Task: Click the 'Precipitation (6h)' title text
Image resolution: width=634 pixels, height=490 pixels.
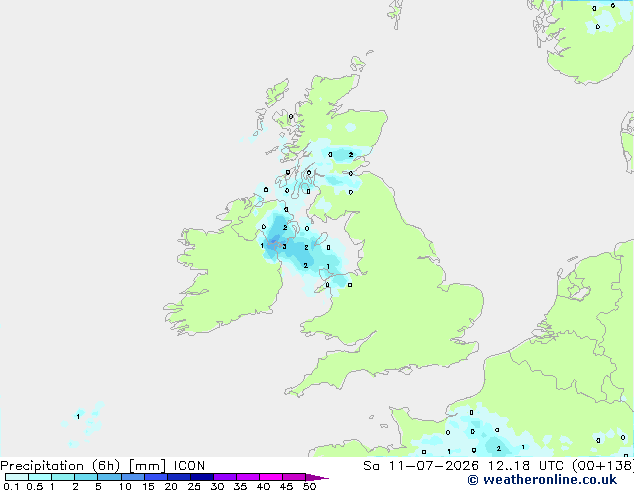Action: click(60, 466)
